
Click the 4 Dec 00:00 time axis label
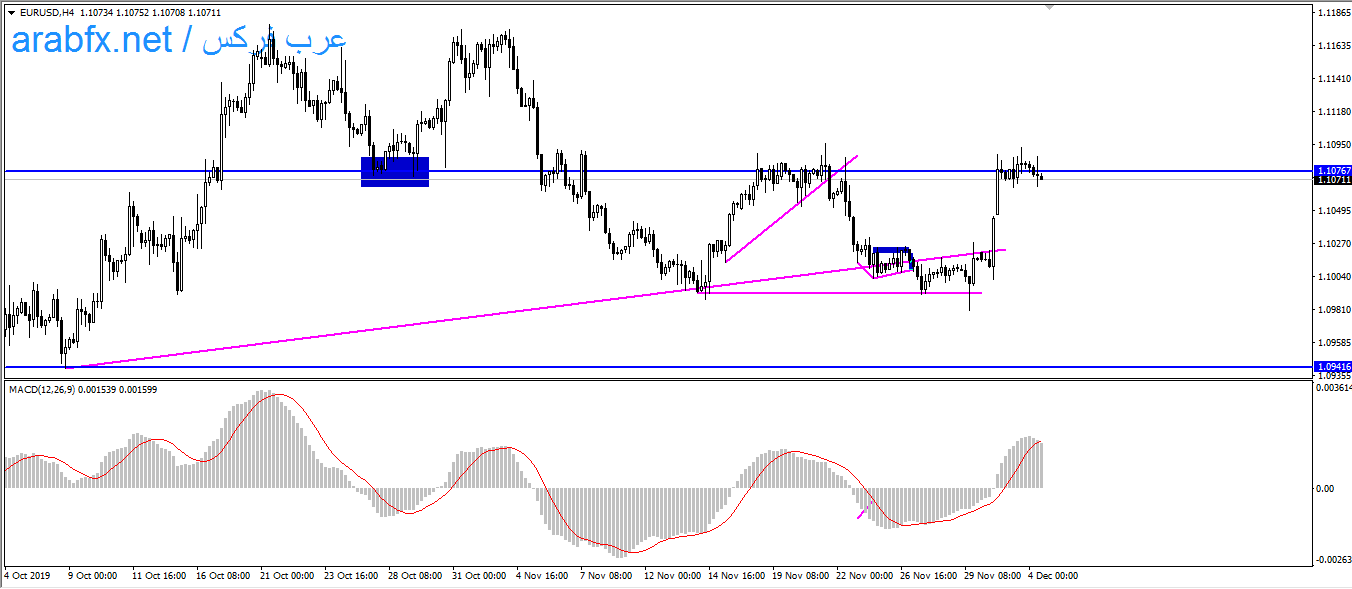coord(1053,576)
